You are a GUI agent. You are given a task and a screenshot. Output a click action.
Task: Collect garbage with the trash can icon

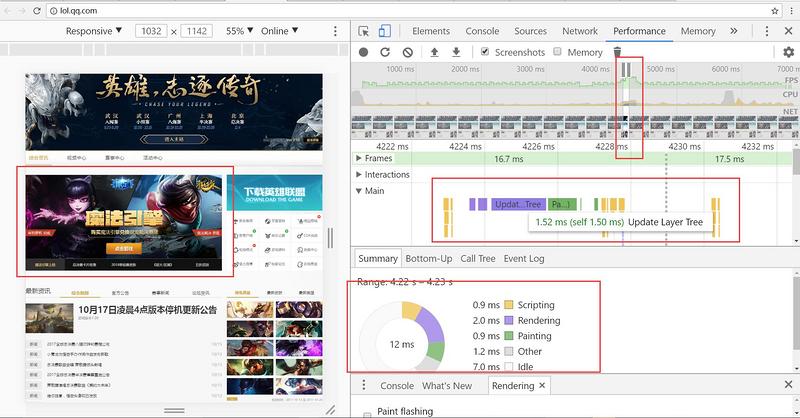[x=617, y=52]
